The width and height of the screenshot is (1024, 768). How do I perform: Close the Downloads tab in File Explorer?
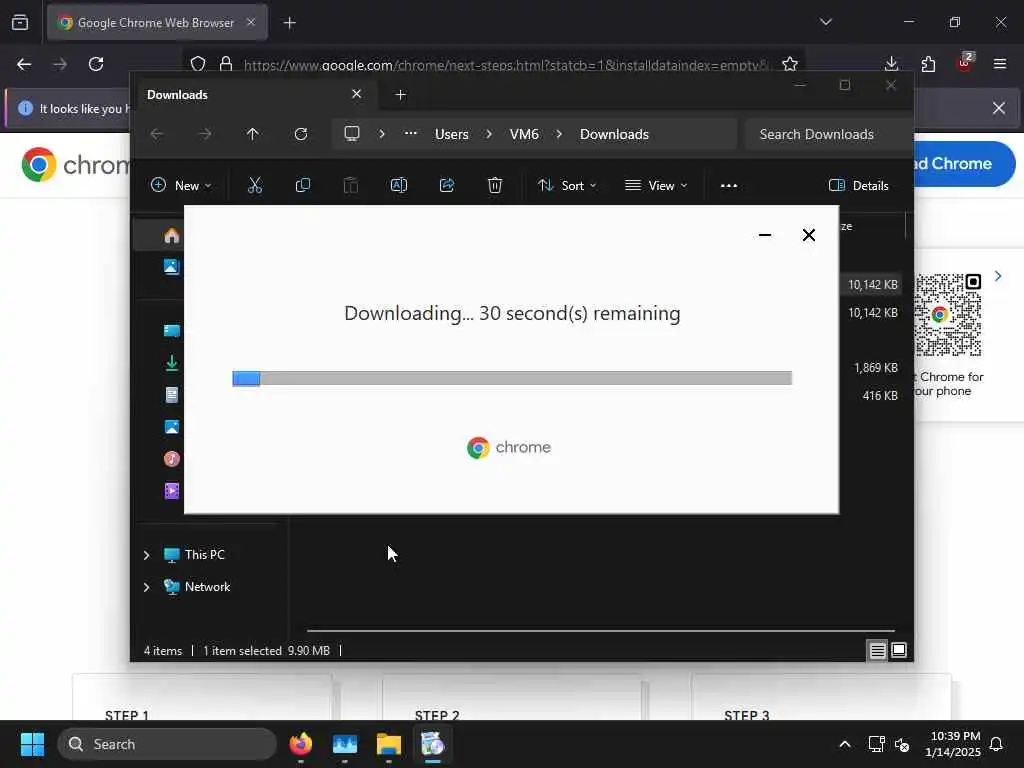357,94
